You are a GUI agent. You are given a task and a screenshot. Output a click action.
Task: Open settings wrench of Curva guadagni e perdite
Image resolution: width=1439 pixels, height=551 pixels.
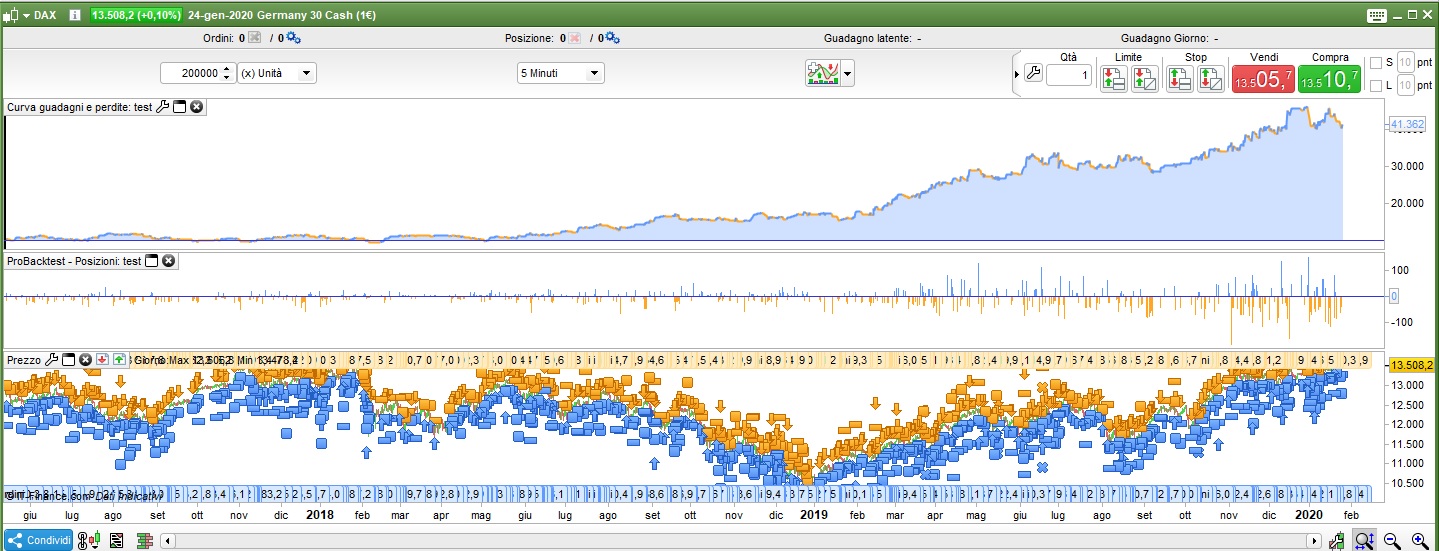pyautogui.click(x=163, y=107)
